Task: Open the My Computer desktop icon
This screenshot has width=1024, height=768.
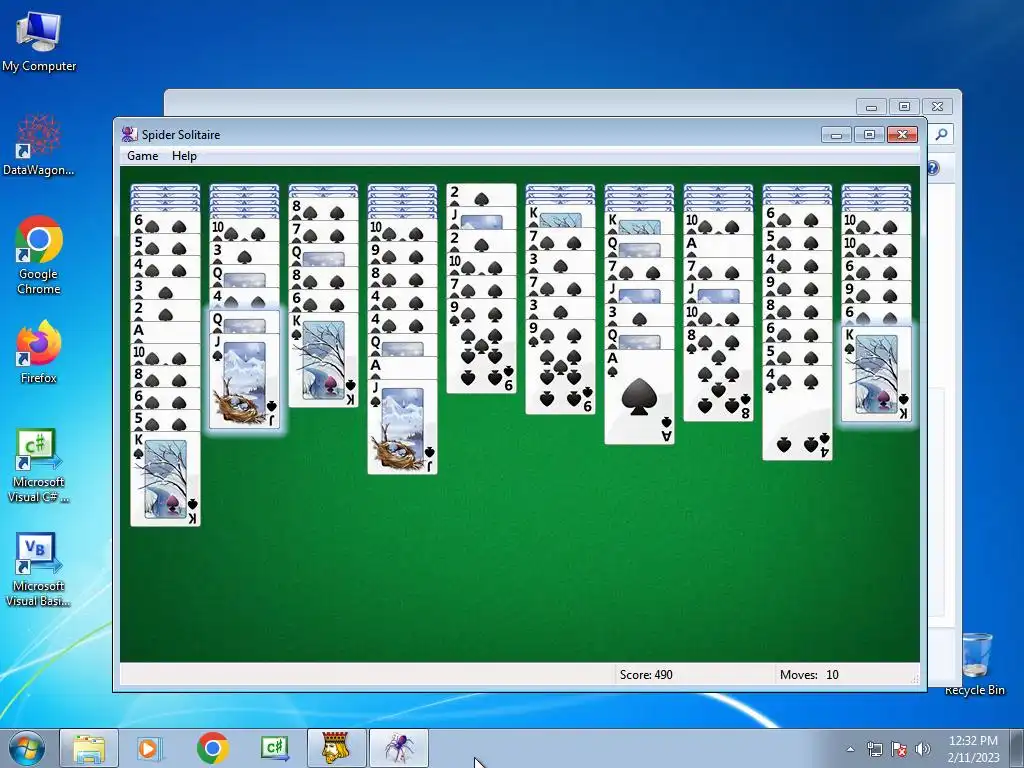Action: click(39, 41)
